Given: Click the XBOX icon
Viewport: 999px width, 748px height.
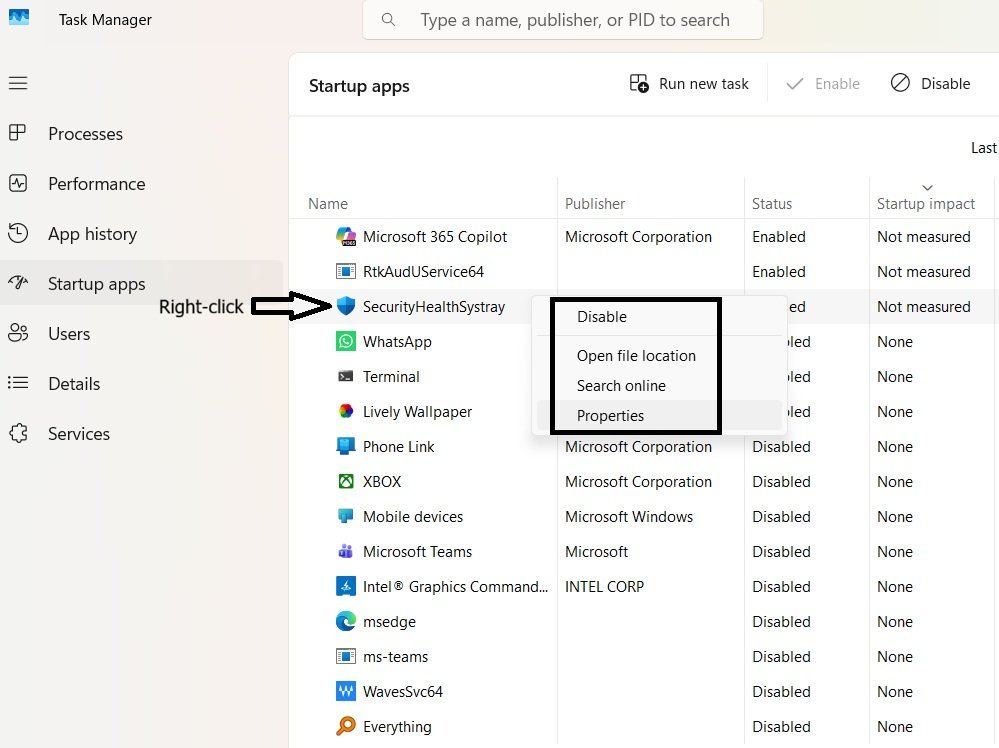Looking at the screenshot, I should point(346,481).
